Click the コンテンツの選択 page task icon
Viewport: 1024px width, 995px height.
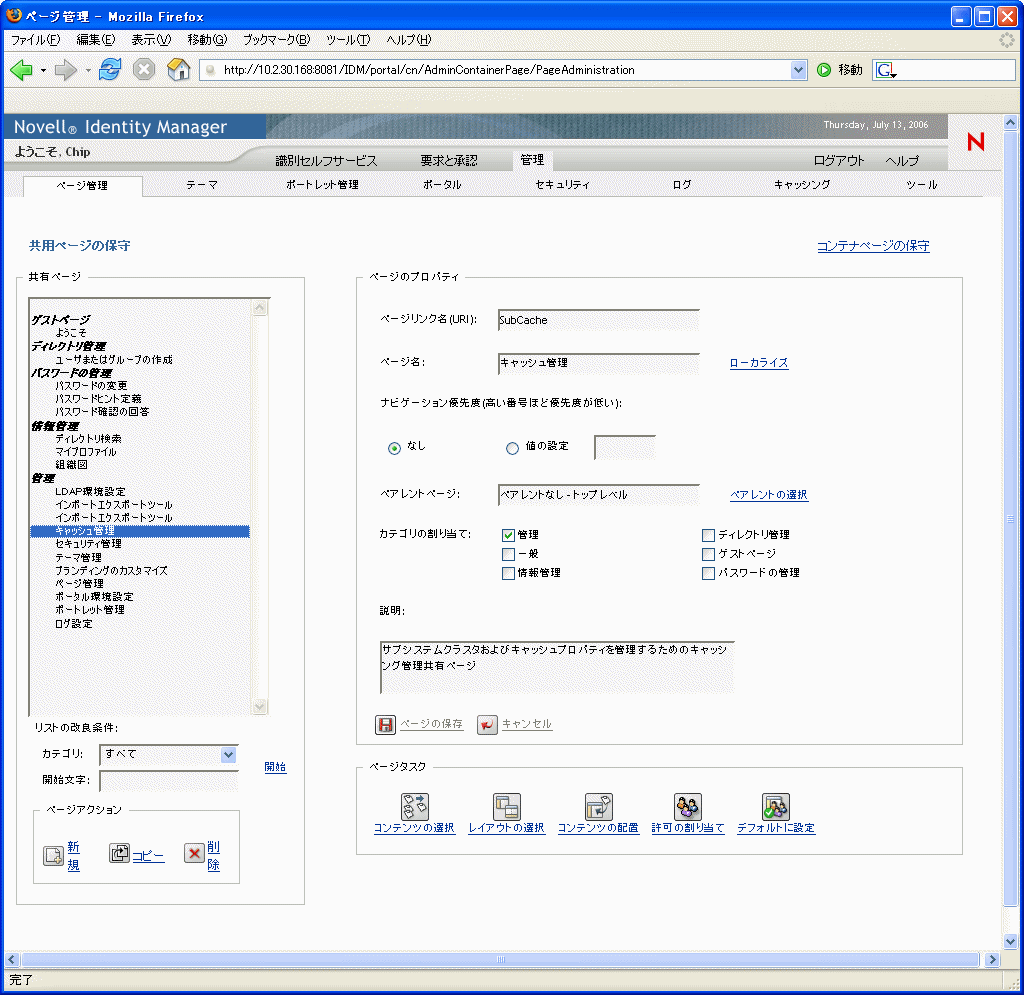[414, 807]
